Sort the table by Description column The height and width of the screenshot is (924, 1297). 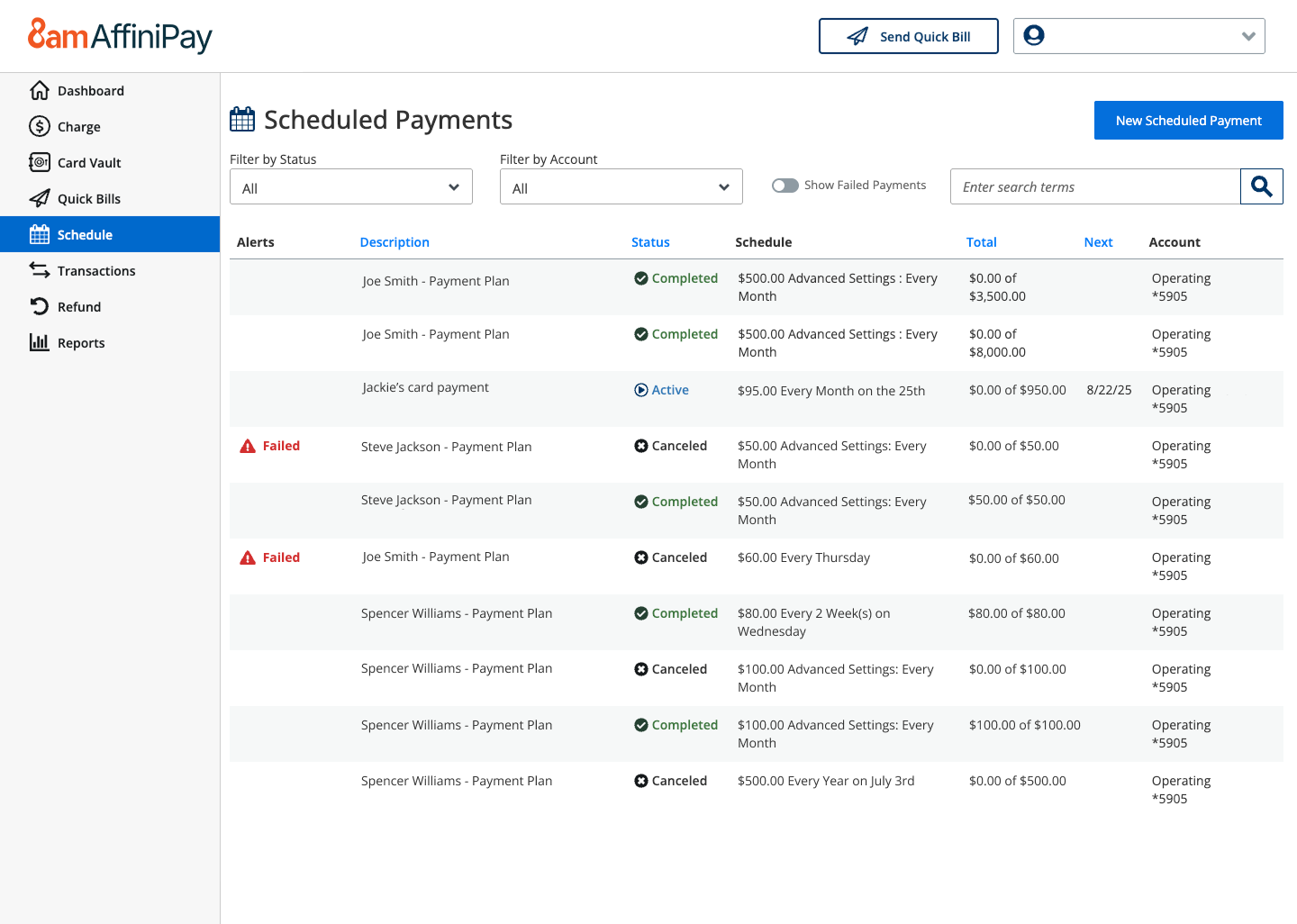[395, 242]
